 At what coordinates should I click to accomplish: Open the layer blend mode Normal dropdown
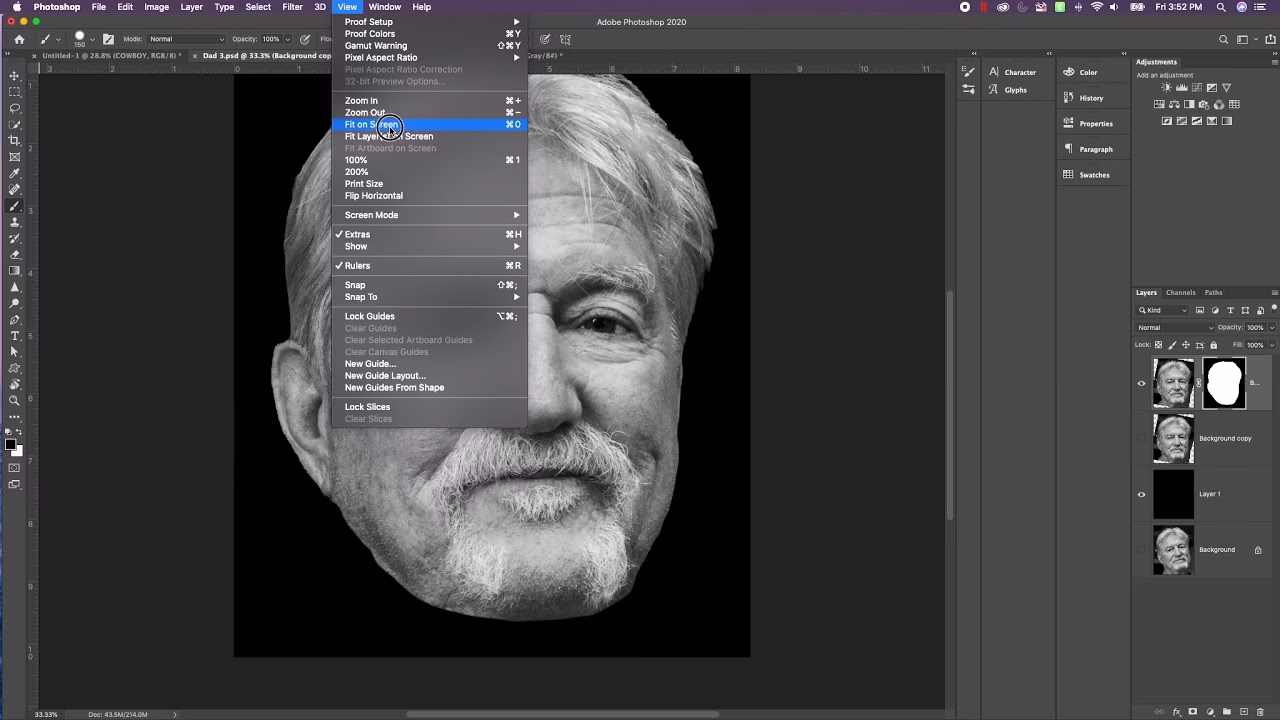click(1175, 327)
